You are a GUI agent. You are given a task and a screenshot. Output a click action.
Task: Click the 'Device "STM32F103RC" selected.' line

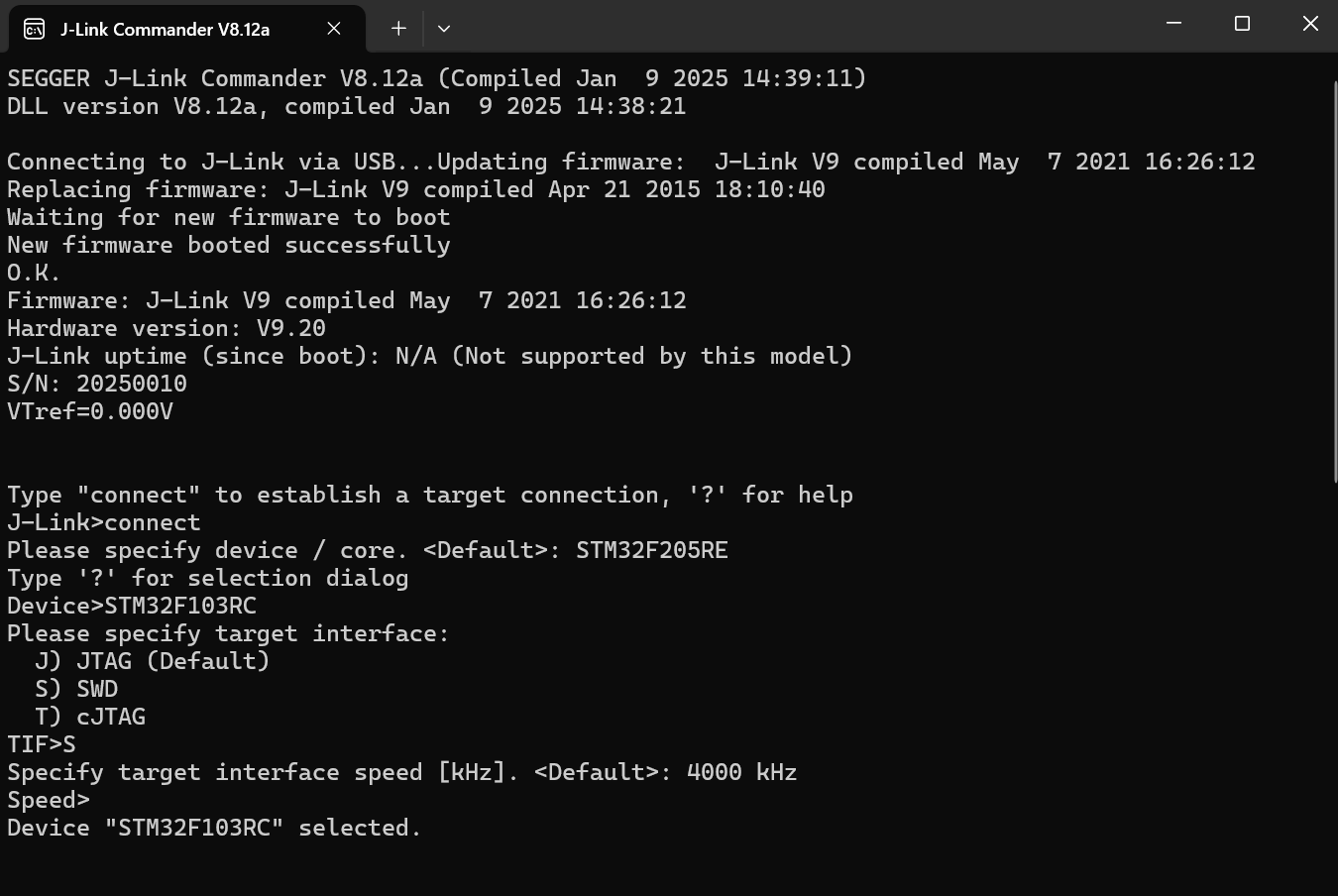point(214,828)
